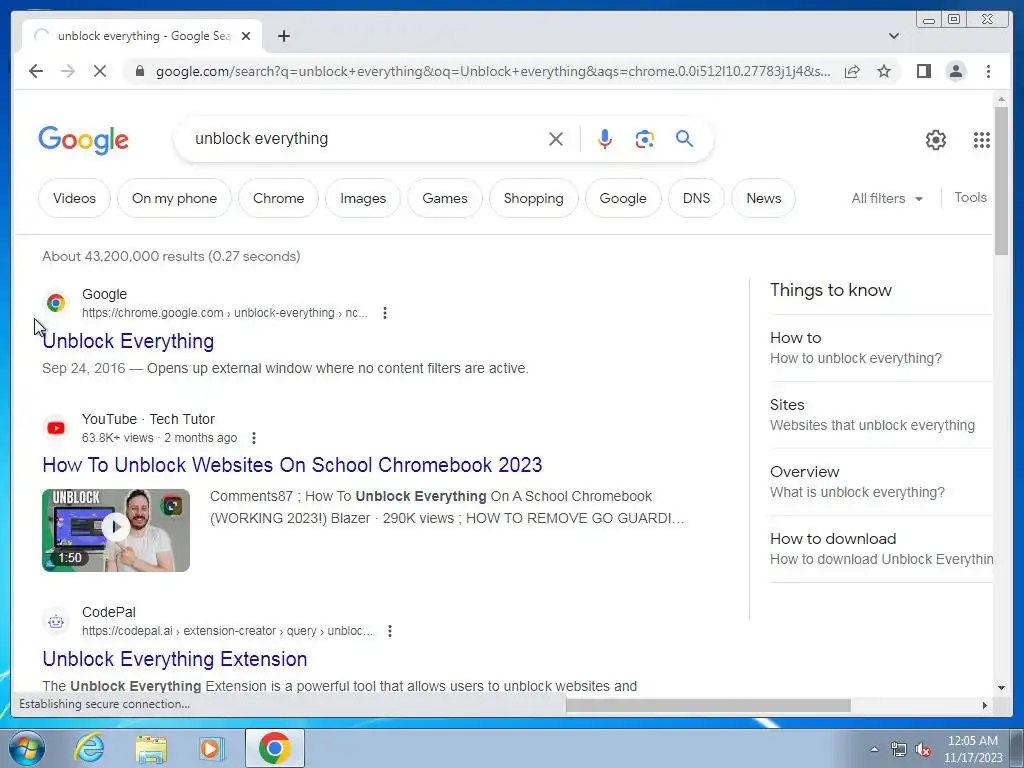This screenshot has width=1024, height=768.
Task: Select the Games filter chip
Action: tap(445, 198)
